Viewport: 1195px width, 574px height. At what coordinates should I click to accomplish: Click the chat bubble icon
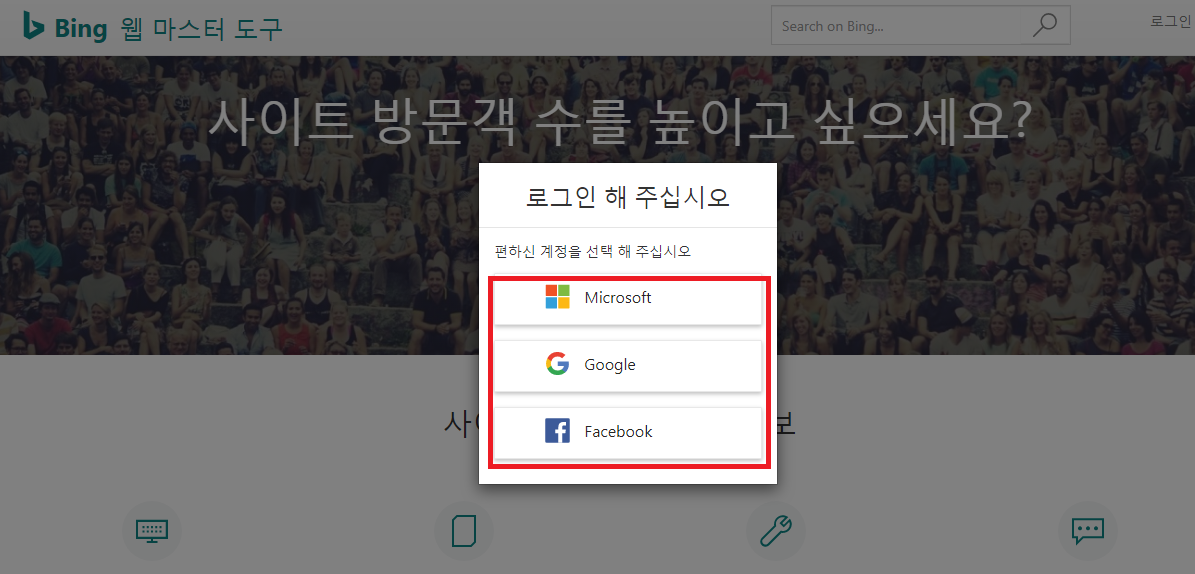click(x=1088, y=531)
